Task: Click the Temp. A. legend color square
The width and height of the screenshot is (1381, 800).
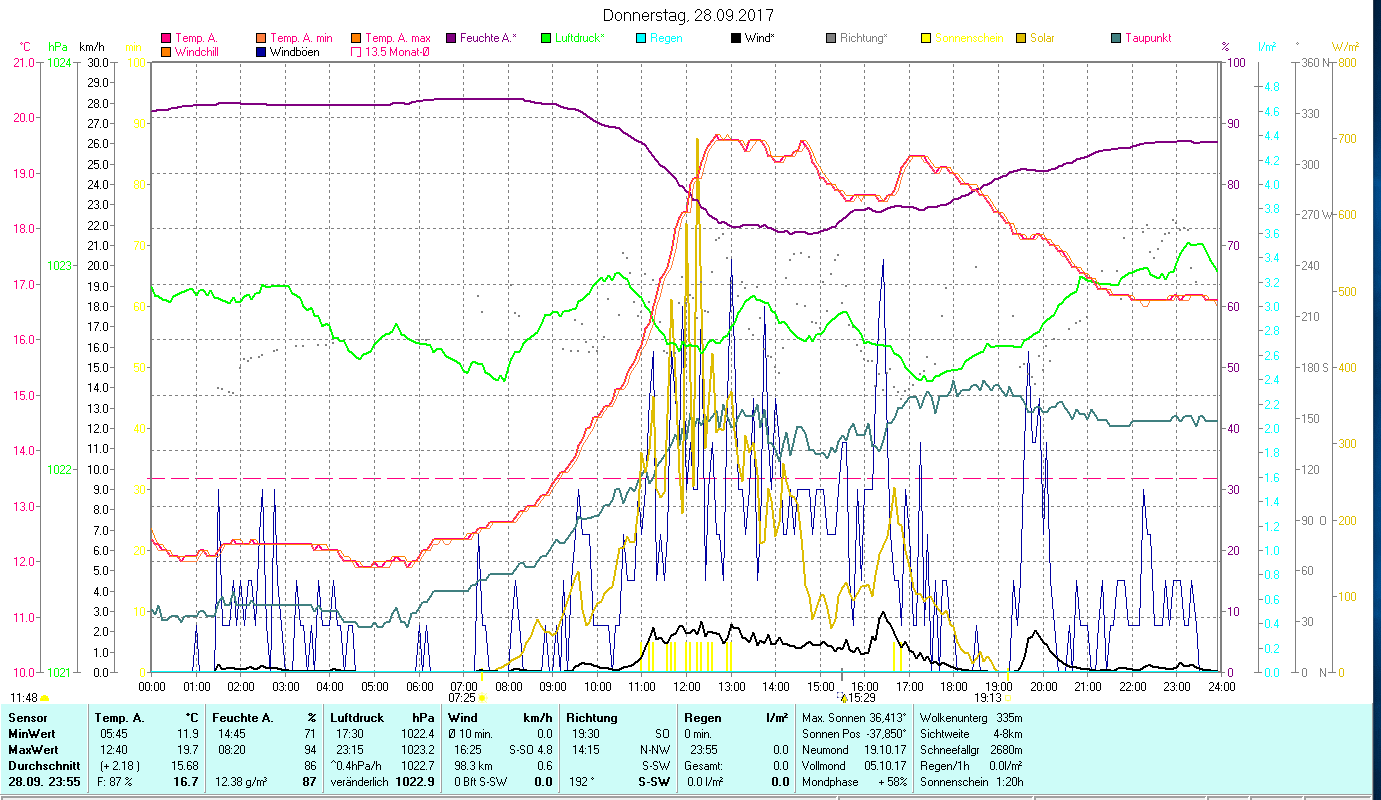Action: (x=166, y=38)
